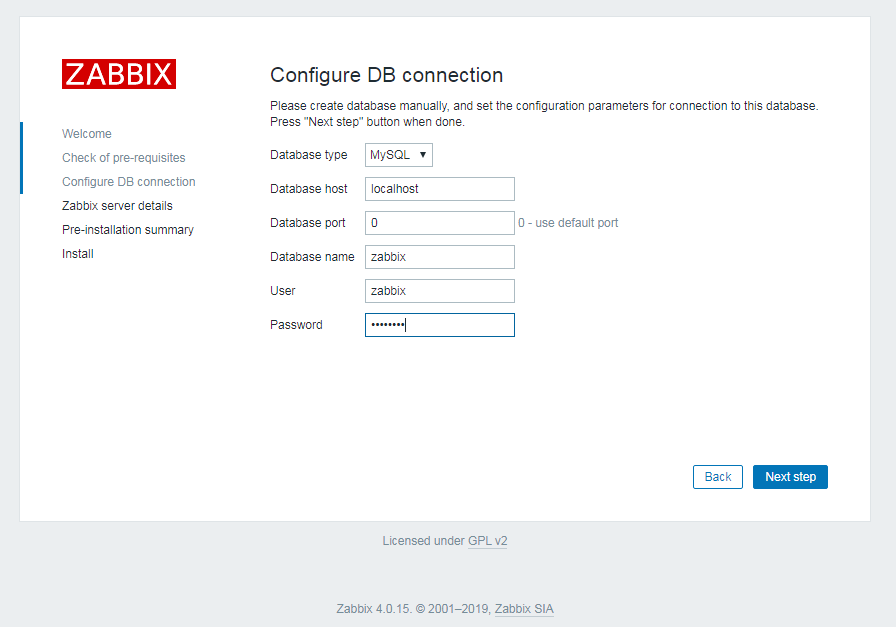This screenshot has width=896, height=627.
Task: Click inside the Password field
Action: (x=439, y=325)
